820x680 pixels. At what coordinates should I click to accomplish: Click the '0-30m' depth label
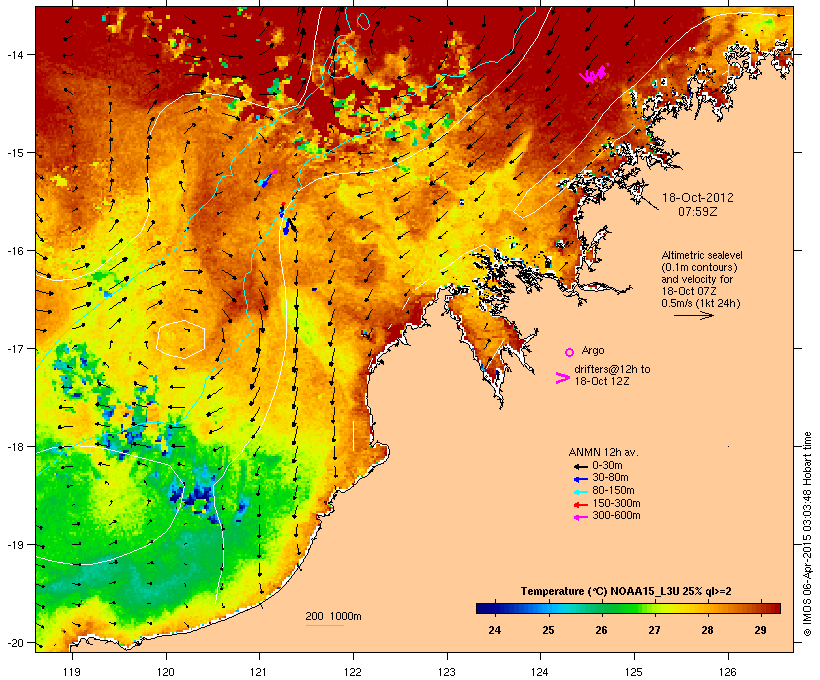click(x=607, y=466)
